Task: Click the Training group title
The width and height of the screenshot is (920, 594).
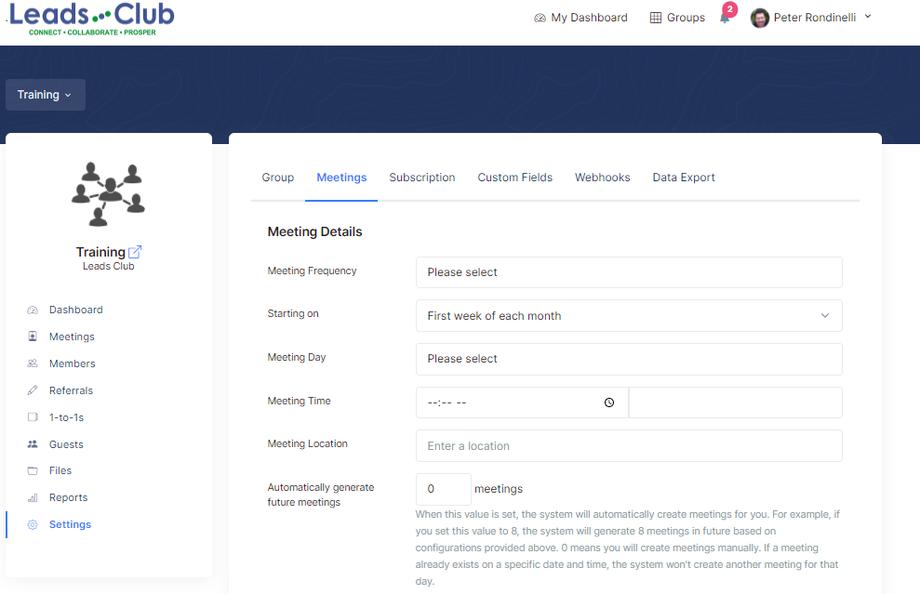Action: pyautogui.click(x=100, y=252)
